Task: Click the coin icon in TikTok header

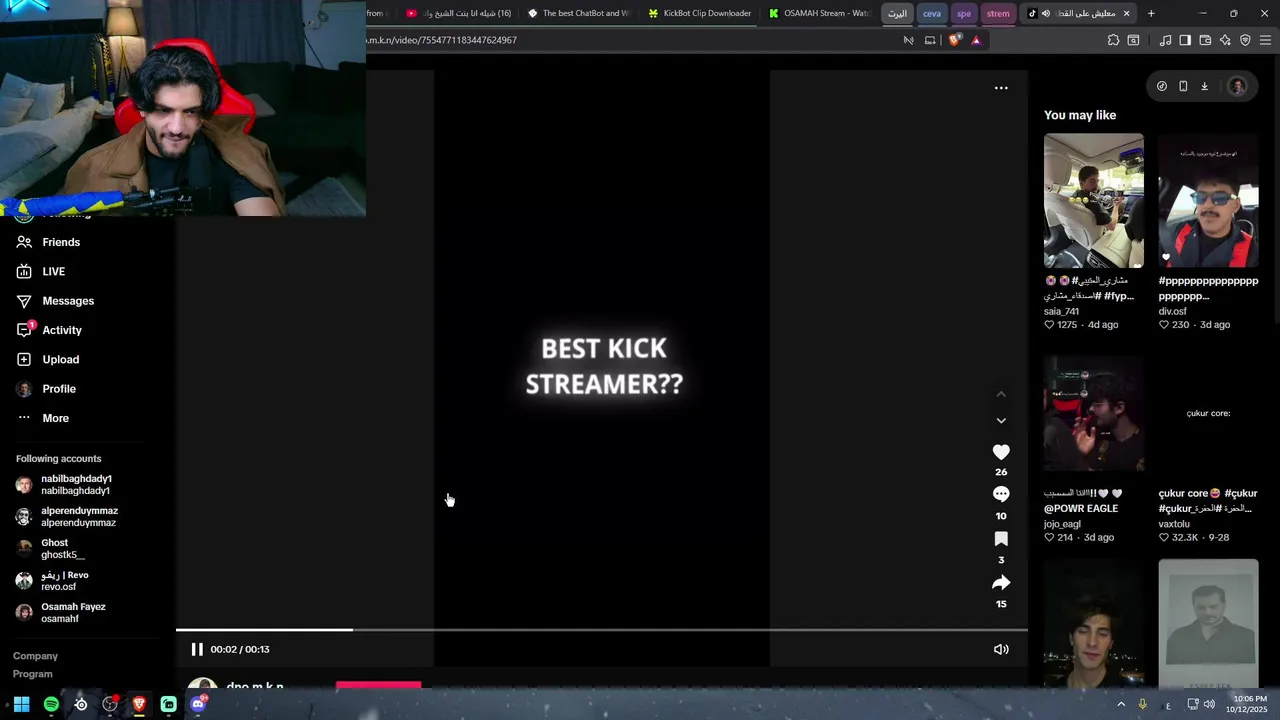Action: pyautogui.click(x=1161, y=86)
